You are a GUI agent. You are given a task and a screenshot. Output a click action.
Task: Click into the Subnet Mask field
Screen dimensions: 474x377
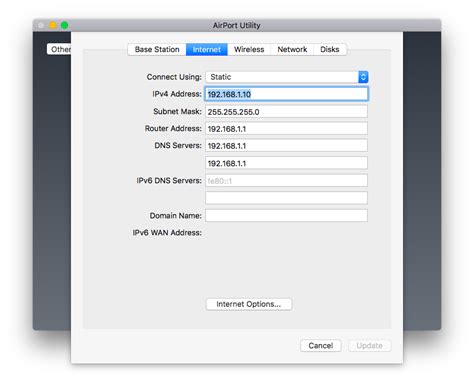286,112
